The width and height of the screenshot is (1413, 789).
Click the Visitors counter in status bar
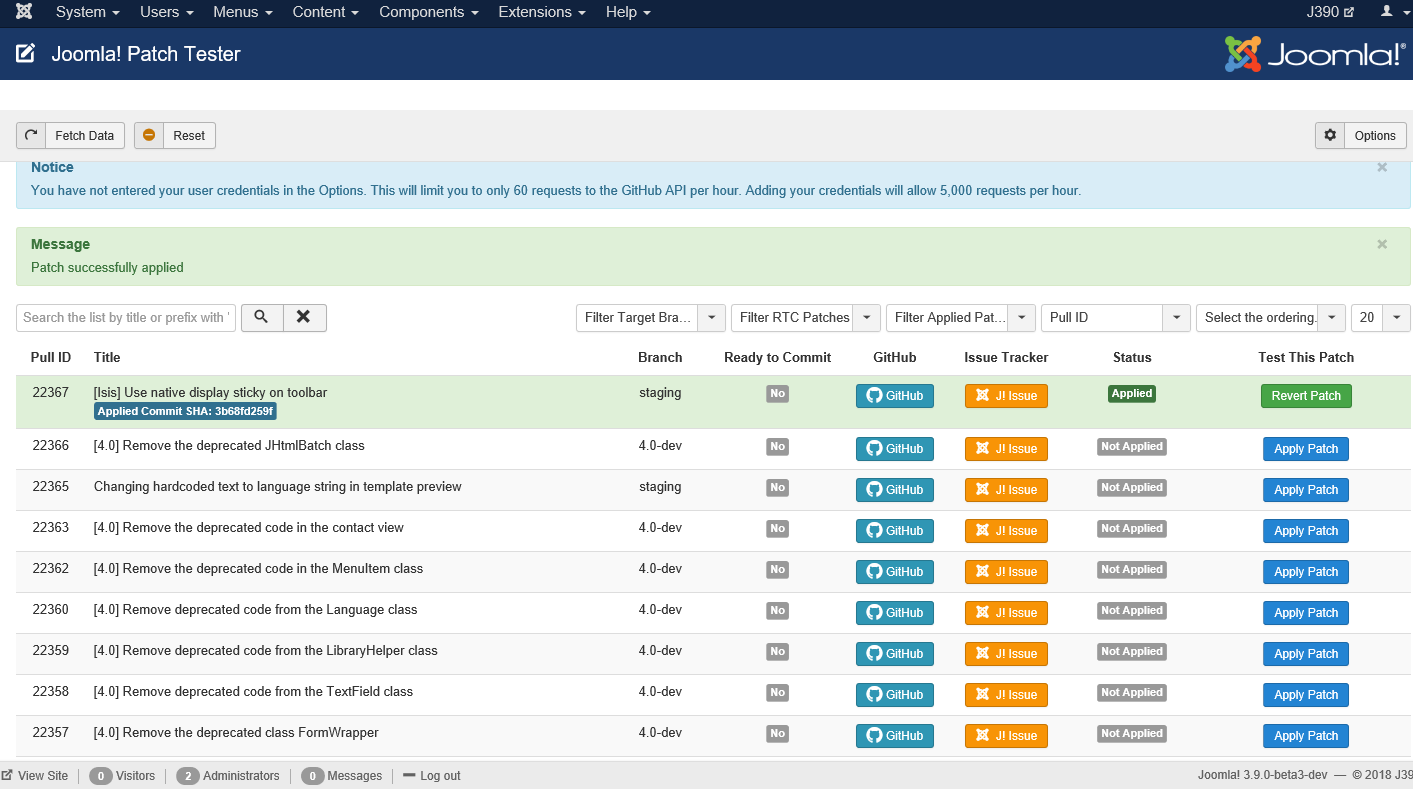tap(122, 776)
